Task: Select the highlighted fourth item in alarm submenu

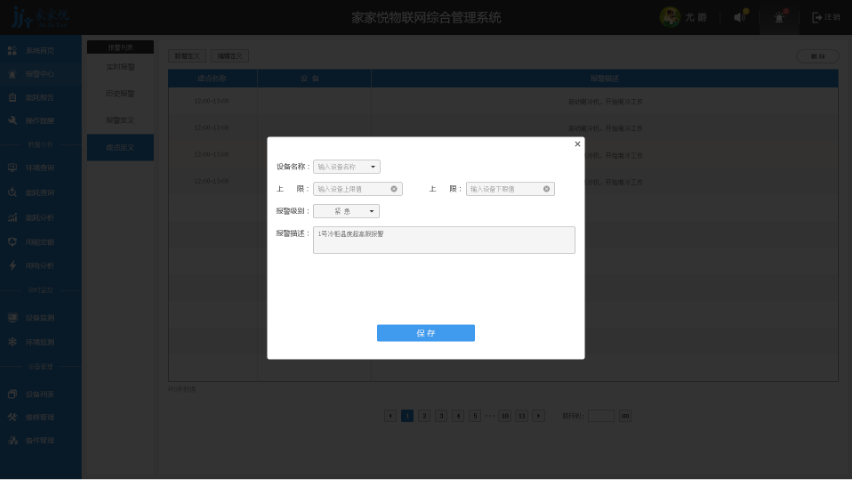Action: 120,147
